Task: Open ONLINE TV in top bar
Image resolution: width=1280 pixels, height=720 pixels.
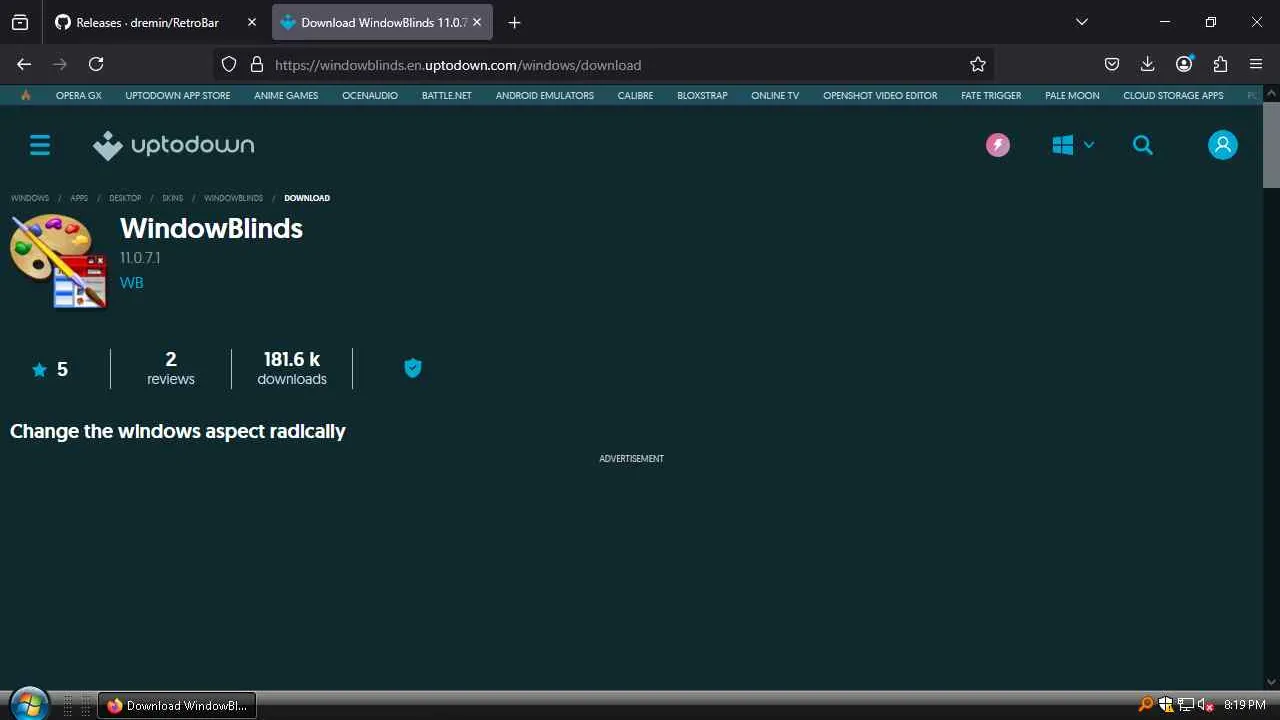Action: click(775, 95)
